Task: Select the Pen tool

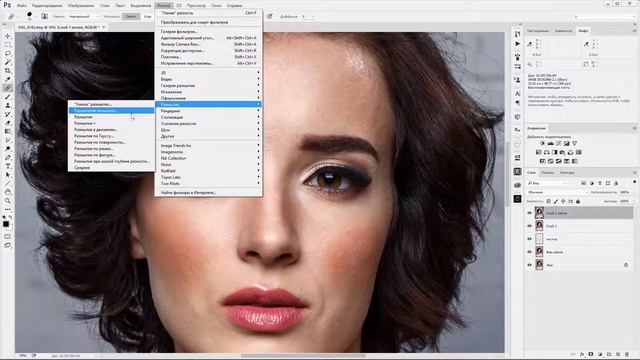Action: tap(8, 158)
